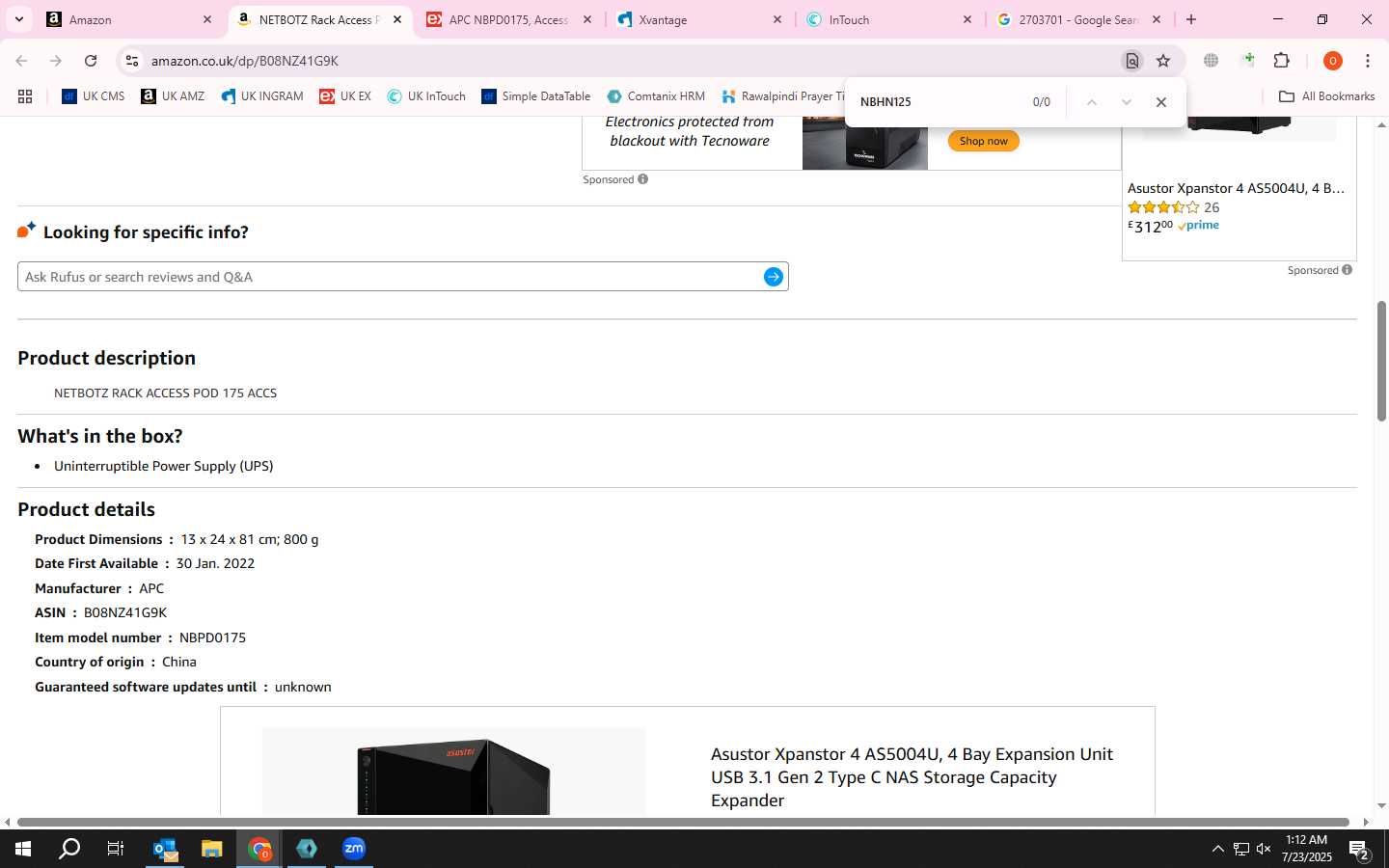Open Outlook from the taskbar
The height and width of the screenshot is (868, 1389).
(165, 849)
